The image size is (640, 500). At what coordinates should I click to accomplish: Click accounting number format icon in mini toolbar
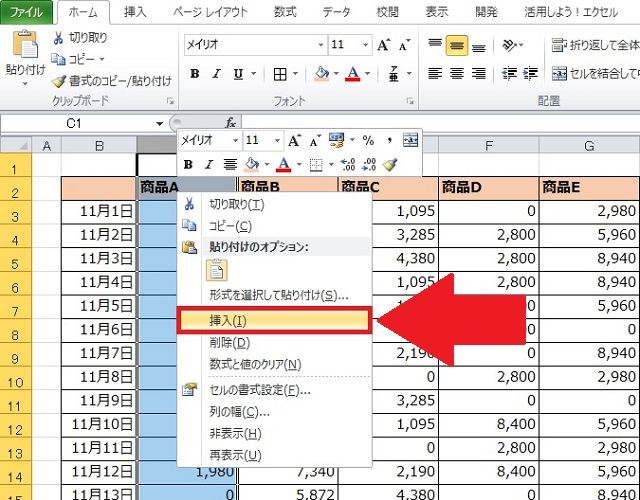pyautogui.click(x=337, y=140)
